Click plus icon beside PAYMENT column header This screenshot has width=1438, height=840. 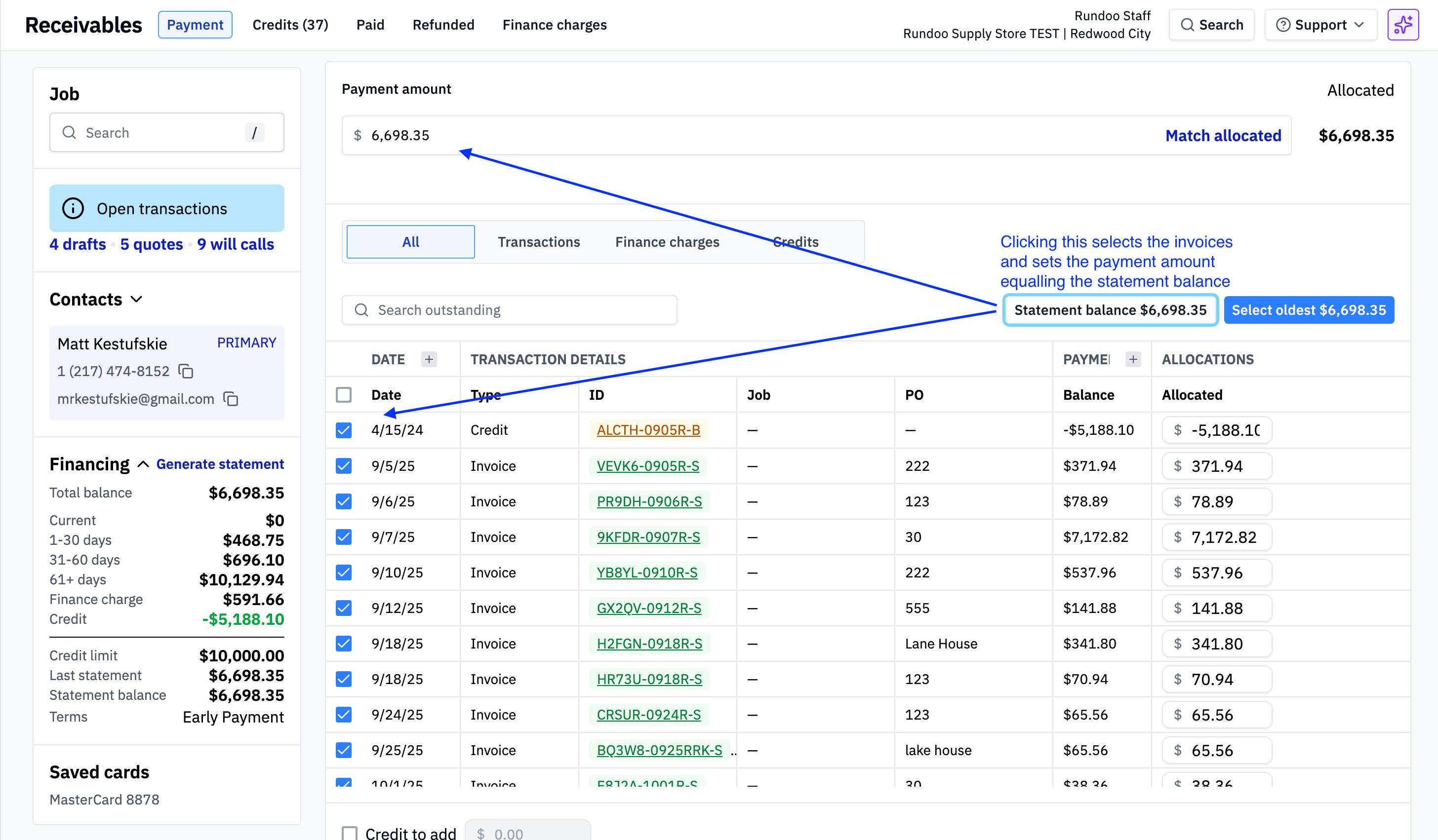point(1133,359)
